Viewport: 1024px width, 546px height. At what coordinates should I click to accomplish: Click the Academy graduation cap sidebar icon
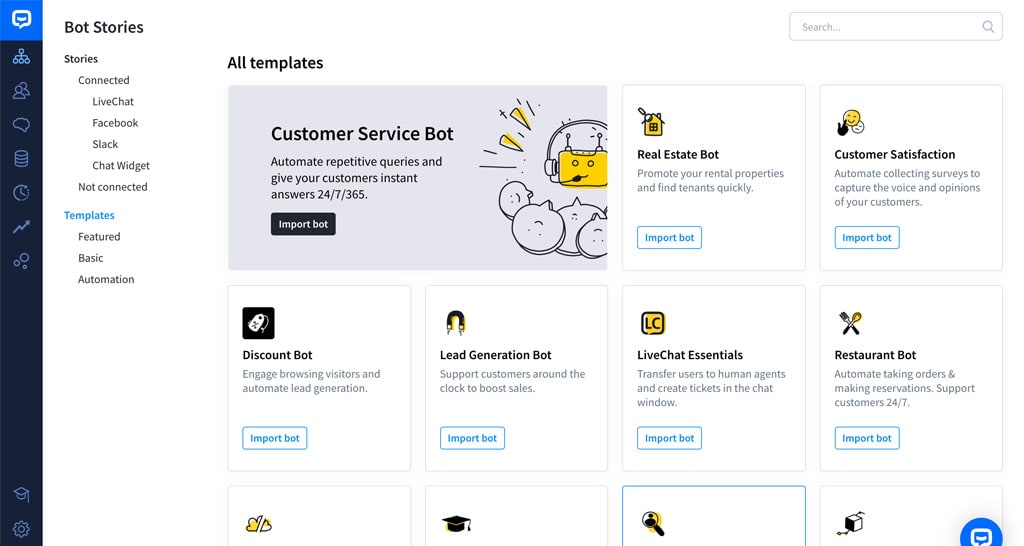[x=21, y=495]
